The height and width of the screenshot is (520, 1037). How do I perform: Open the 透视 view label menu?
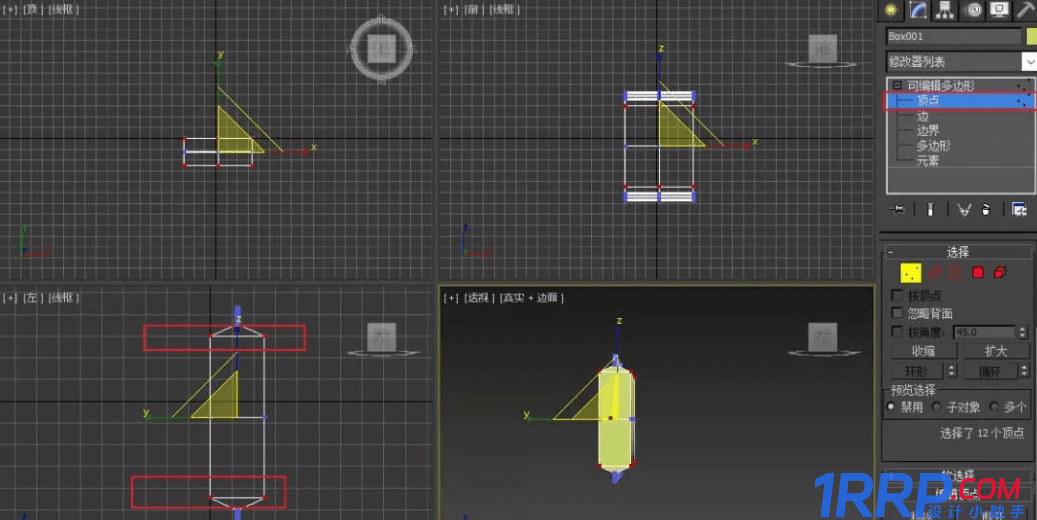point(479,298)
